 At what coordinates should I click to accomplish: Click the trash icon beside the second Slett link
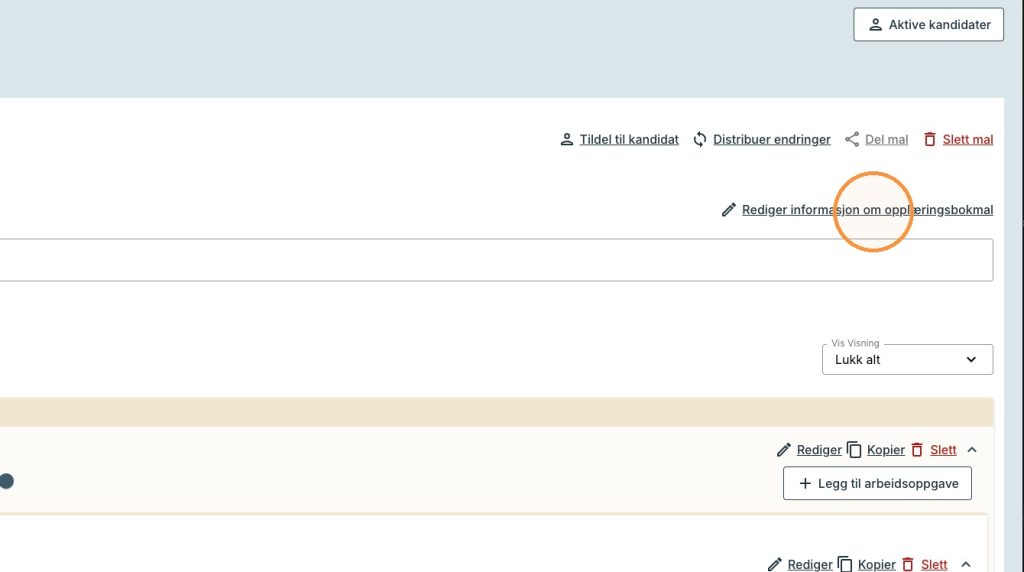point(908,564)
